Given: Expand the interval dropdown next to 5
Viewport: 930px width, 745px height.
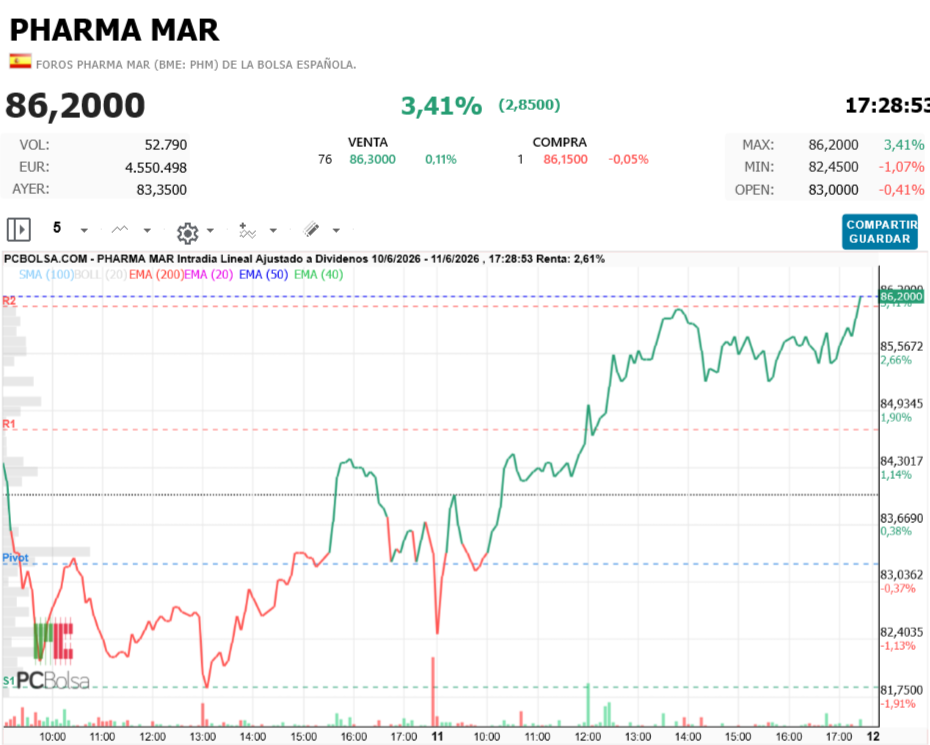Looking at the screenshot, I should (x=84, y=231).
